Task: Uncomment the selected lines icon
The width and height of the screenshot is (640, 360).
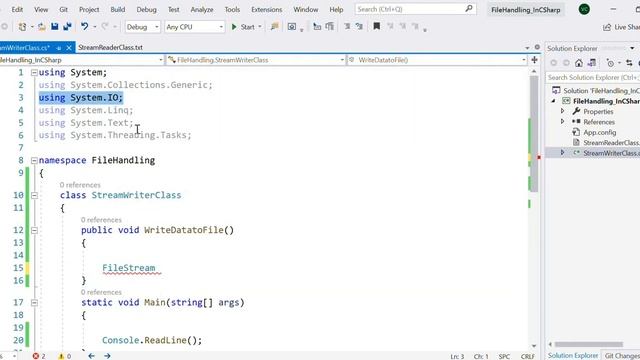Action: coord(359,27)
